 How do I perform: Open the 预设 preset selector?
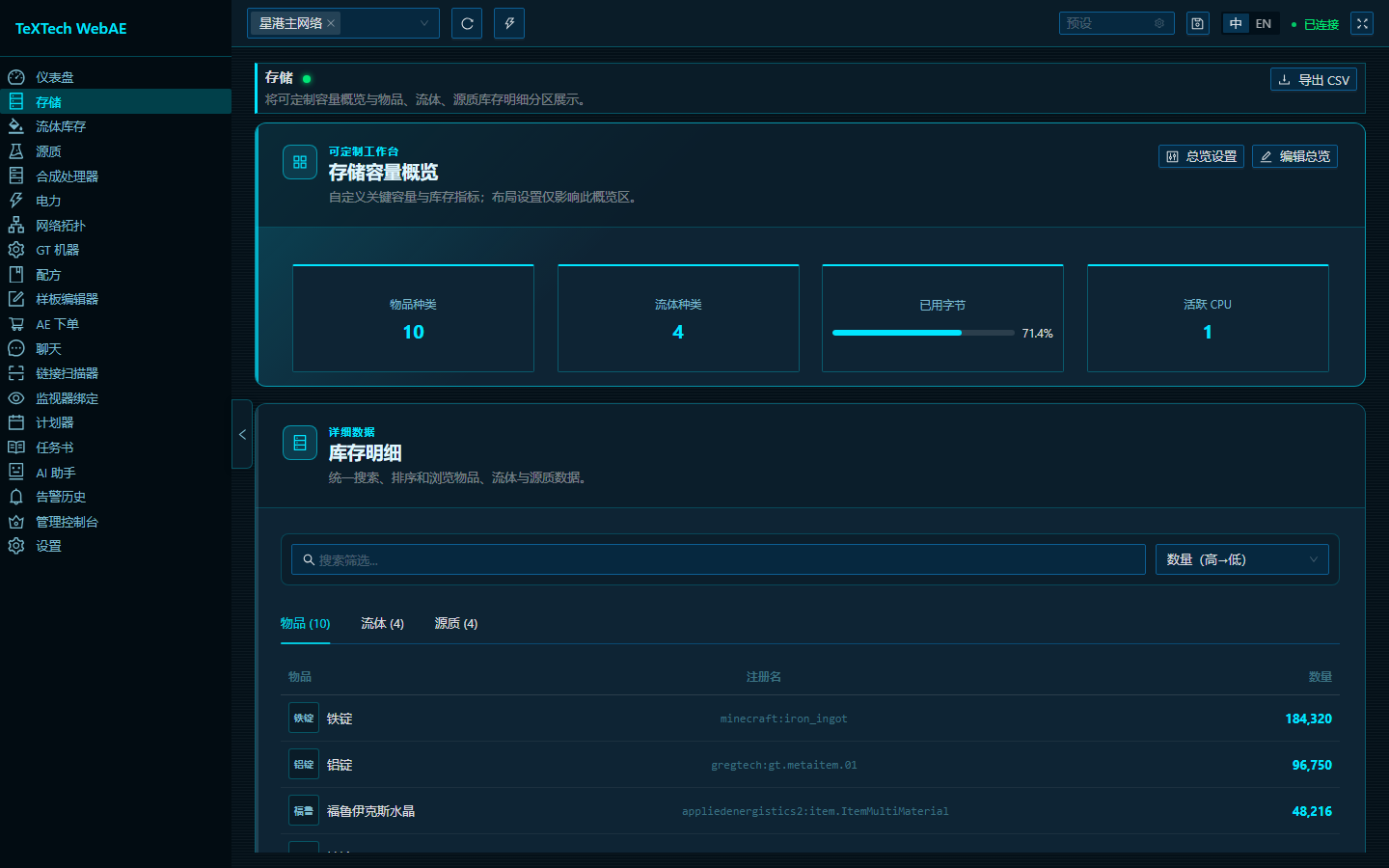[x=1116, y=23]
